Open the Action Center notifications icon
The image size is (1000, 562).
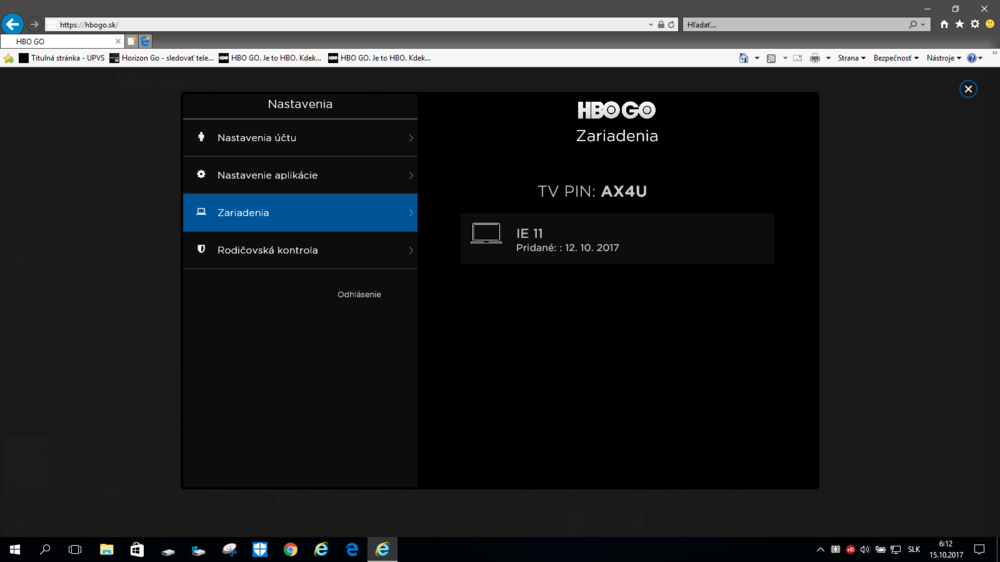(980, 549)
